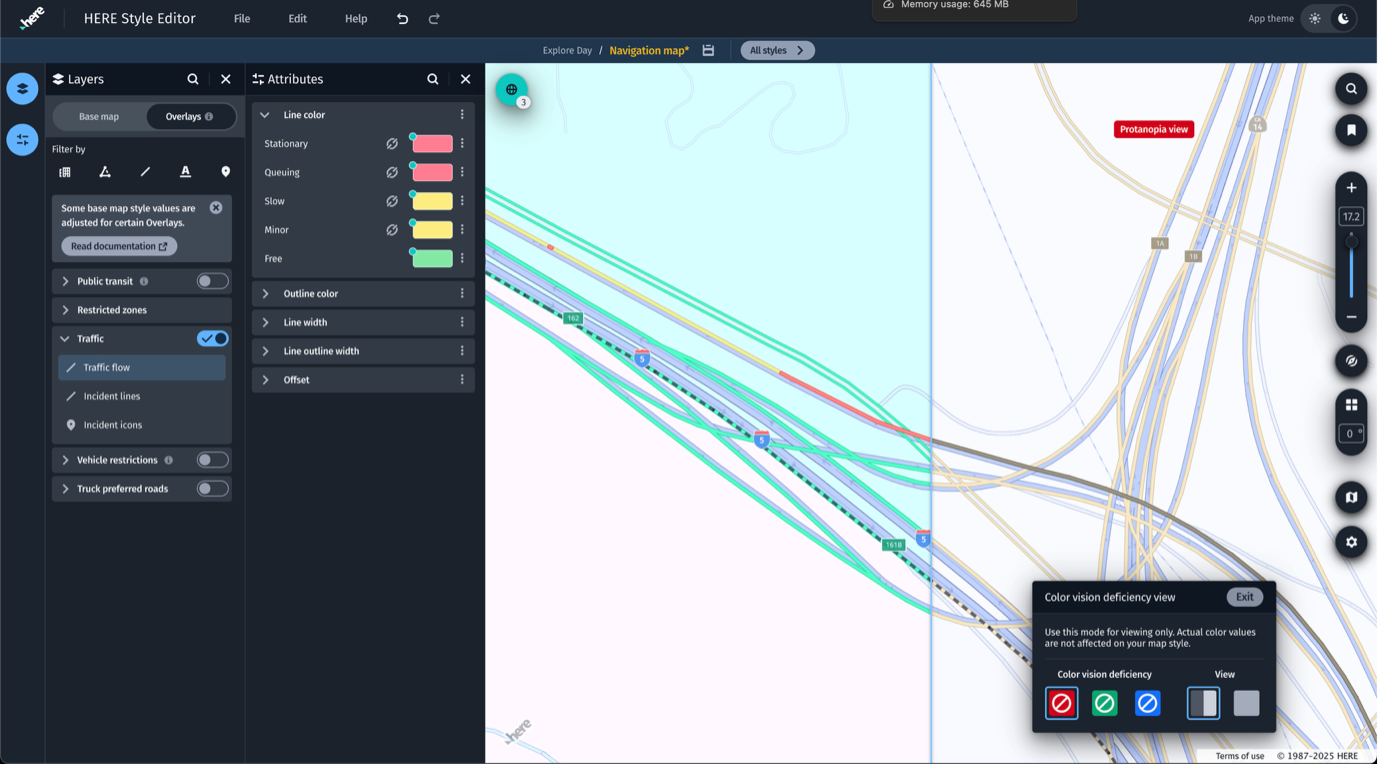Close the Attributes panel
This screenshot has width=1381, height=766.
467,80
